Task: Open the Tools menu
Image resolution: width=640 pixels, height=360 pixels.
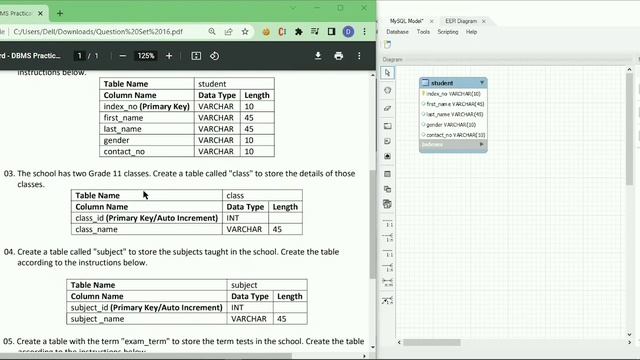Action: (x=423, y=32)
